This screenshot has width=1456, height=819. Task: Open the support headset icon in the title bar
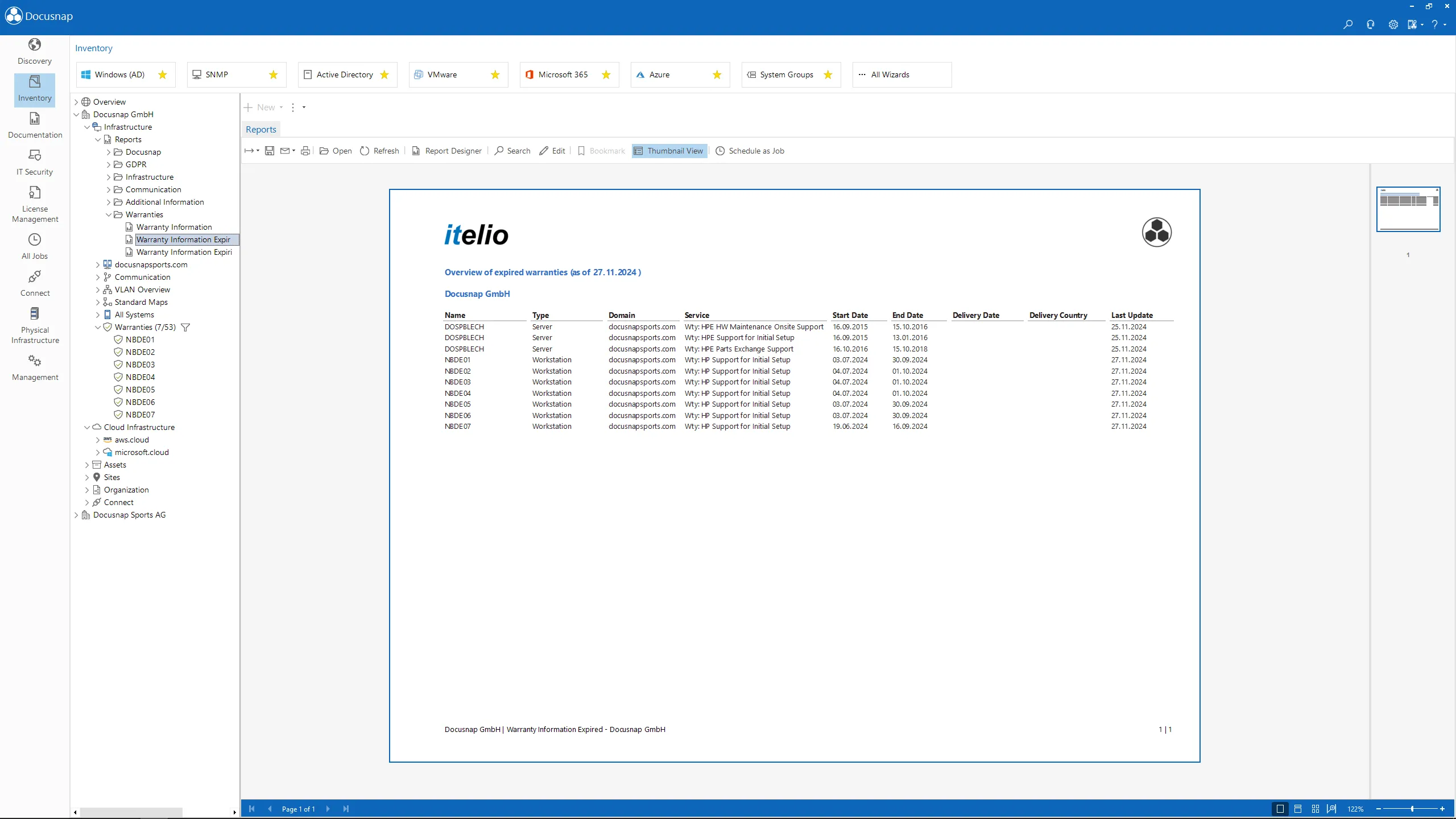tap(1371, 24)
